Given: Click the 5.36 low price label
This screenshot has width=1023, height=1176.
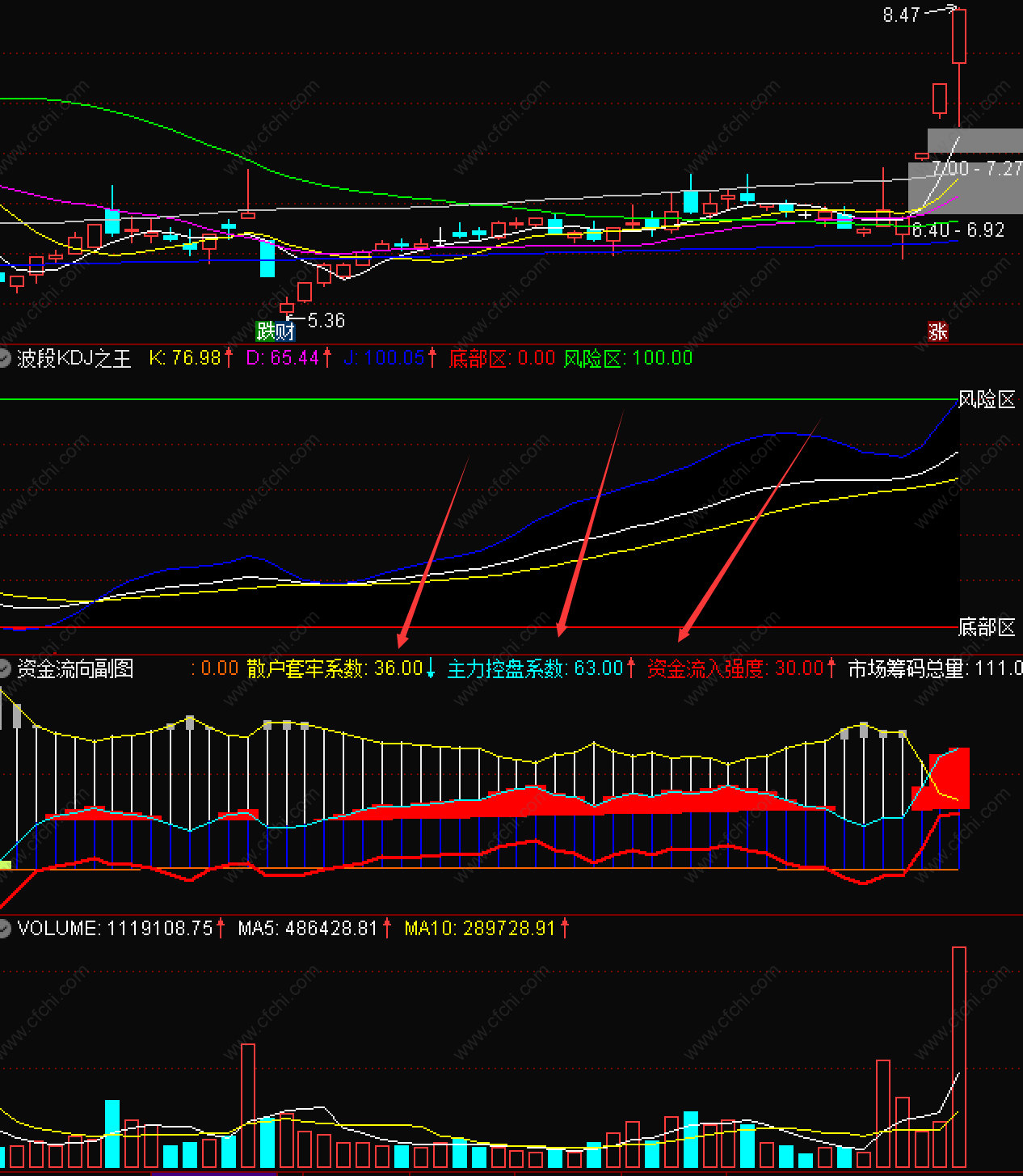Looking at the screenshot, I should [x=326, y=321].
